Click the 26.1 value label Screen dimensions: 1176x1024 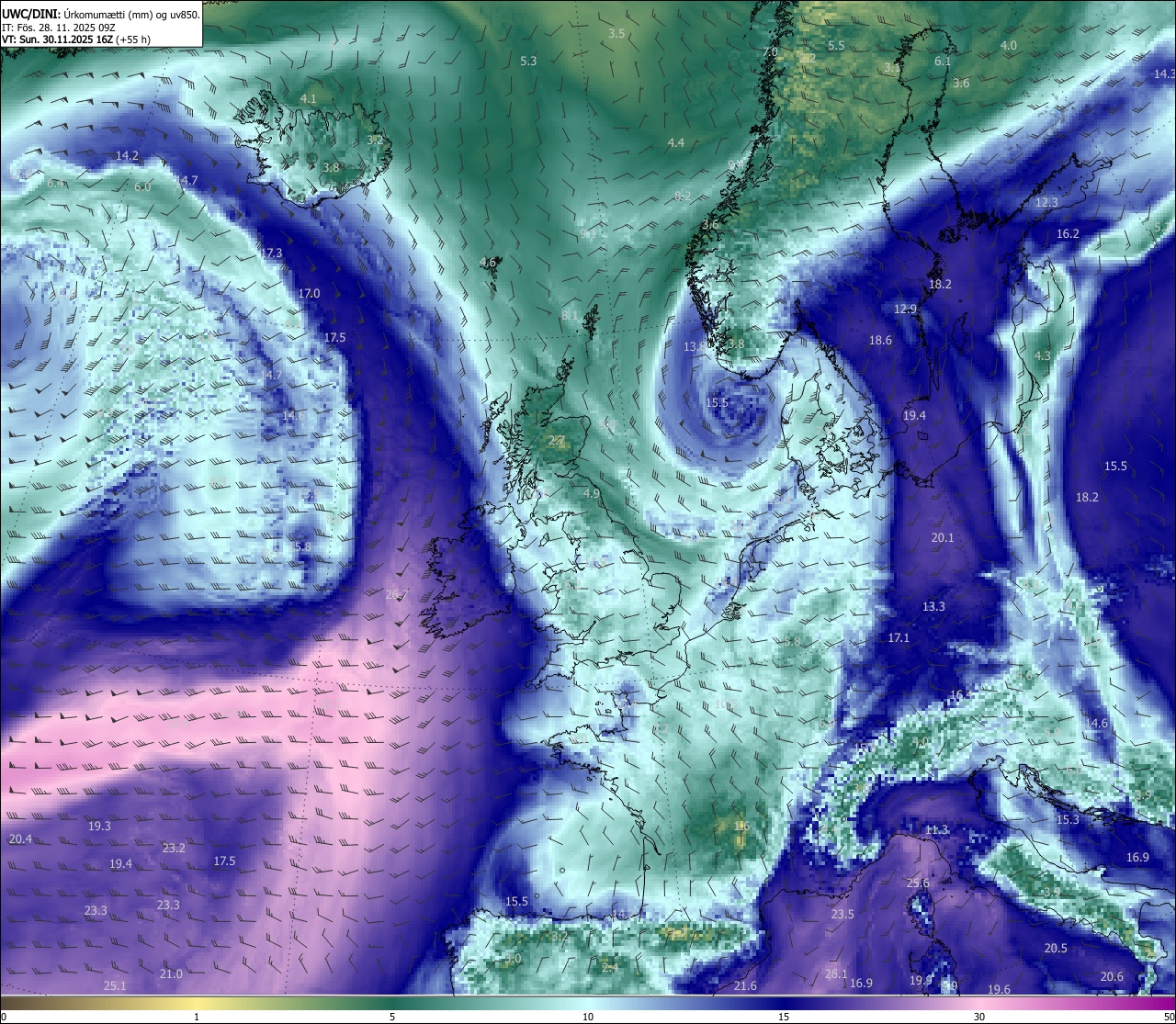[x=836, y=974]
